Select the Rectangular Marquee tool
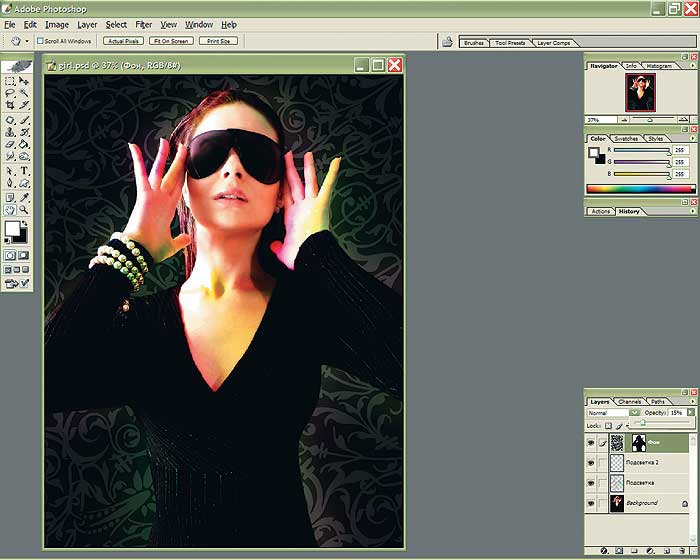This screenshot has height=560, width=700. [x=9, y=81]
